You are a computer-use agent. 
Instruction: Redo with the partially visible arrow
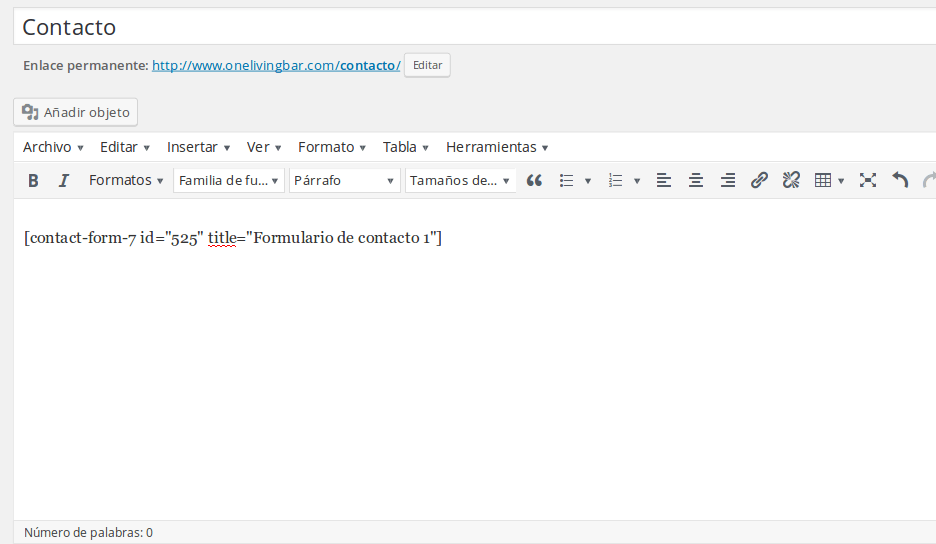(x=929, y=180)
